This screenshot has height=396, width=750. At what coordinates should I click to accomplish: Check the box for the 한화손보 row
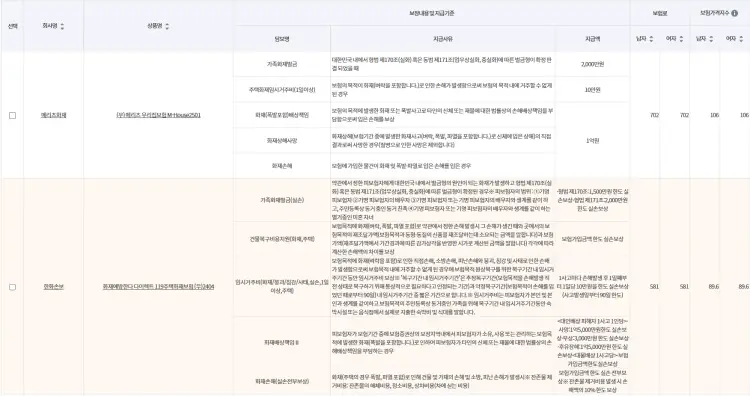click(12, 287)
